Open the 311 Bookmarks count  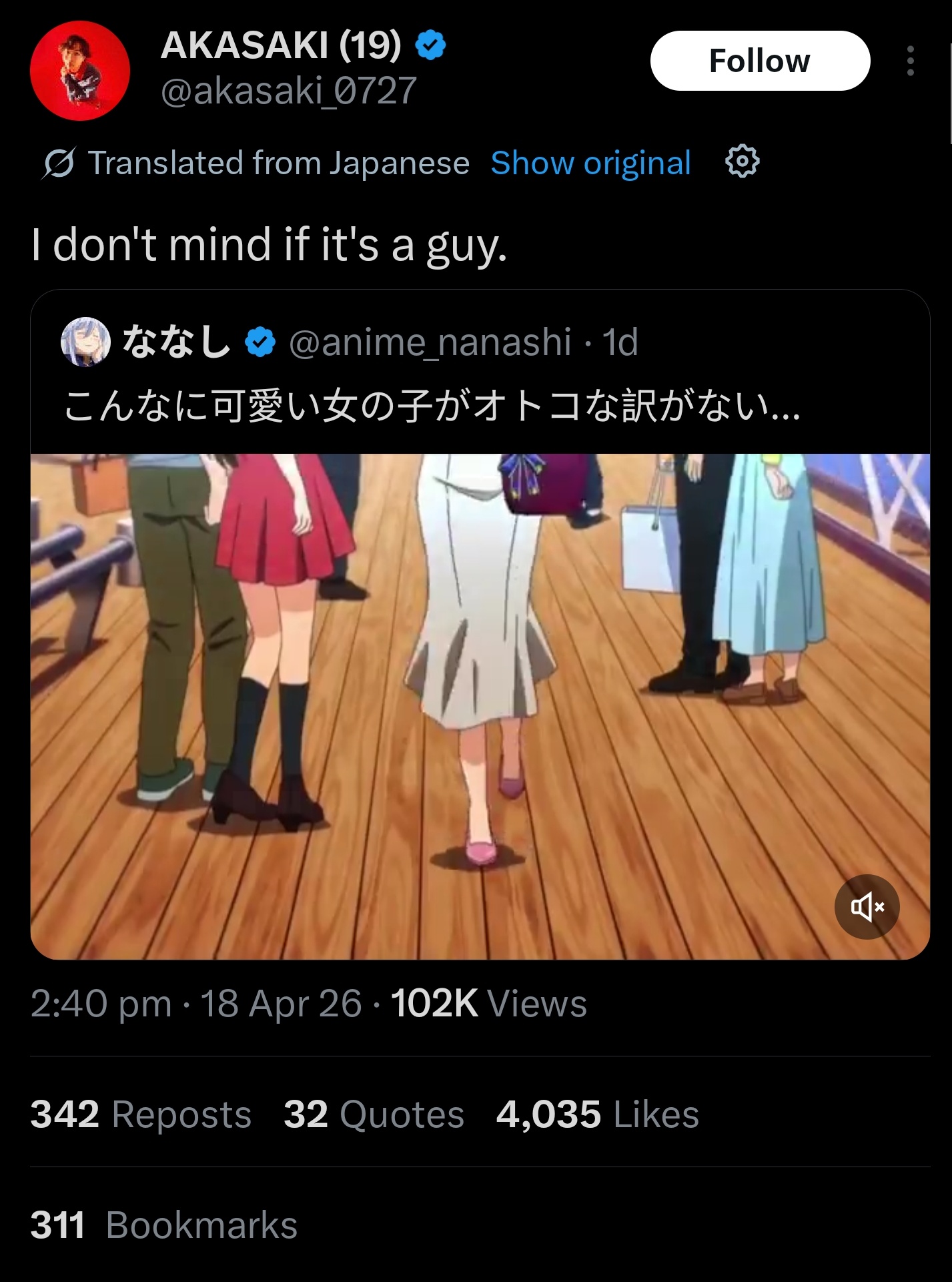pos(164,1225)
